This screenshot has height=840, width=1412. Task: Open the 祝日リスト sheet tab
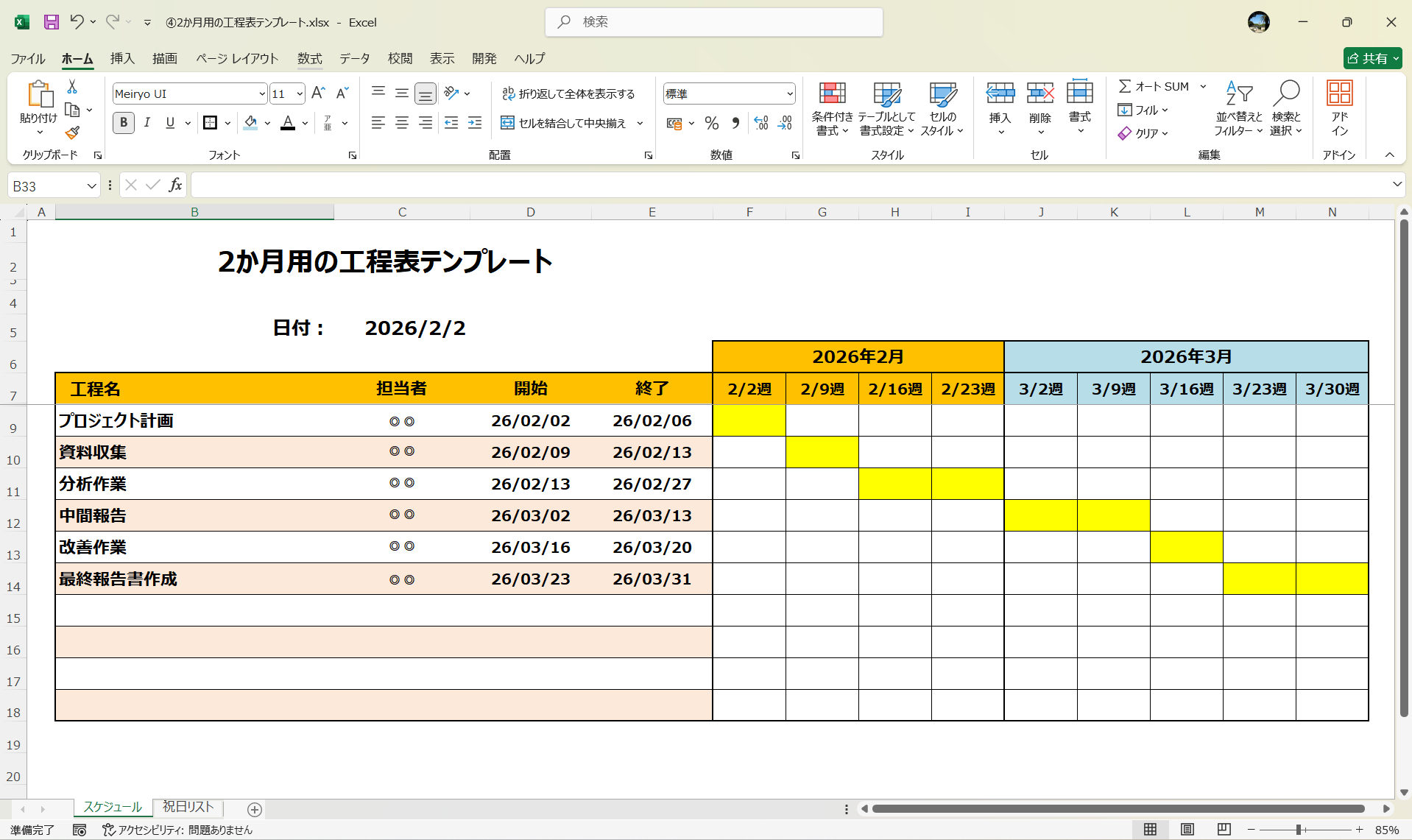[x=187, y=807]
